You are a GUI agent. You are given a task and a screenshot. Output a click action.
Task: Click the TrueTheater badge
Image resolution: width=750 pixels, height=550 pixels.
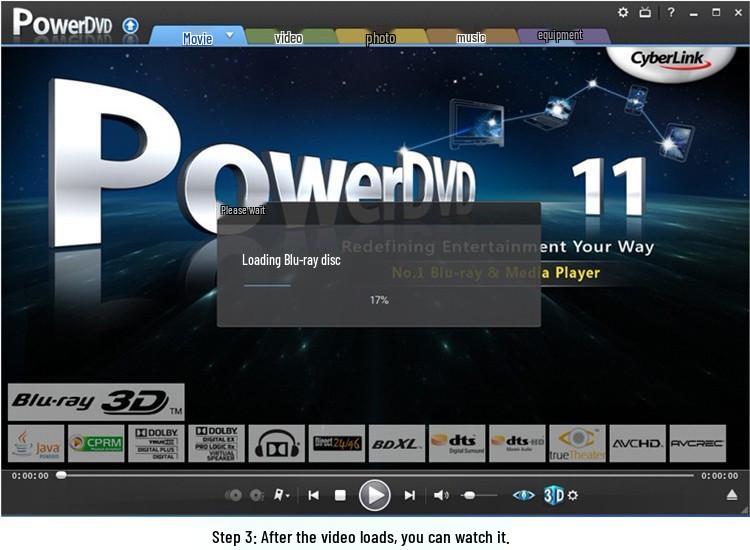577,443
